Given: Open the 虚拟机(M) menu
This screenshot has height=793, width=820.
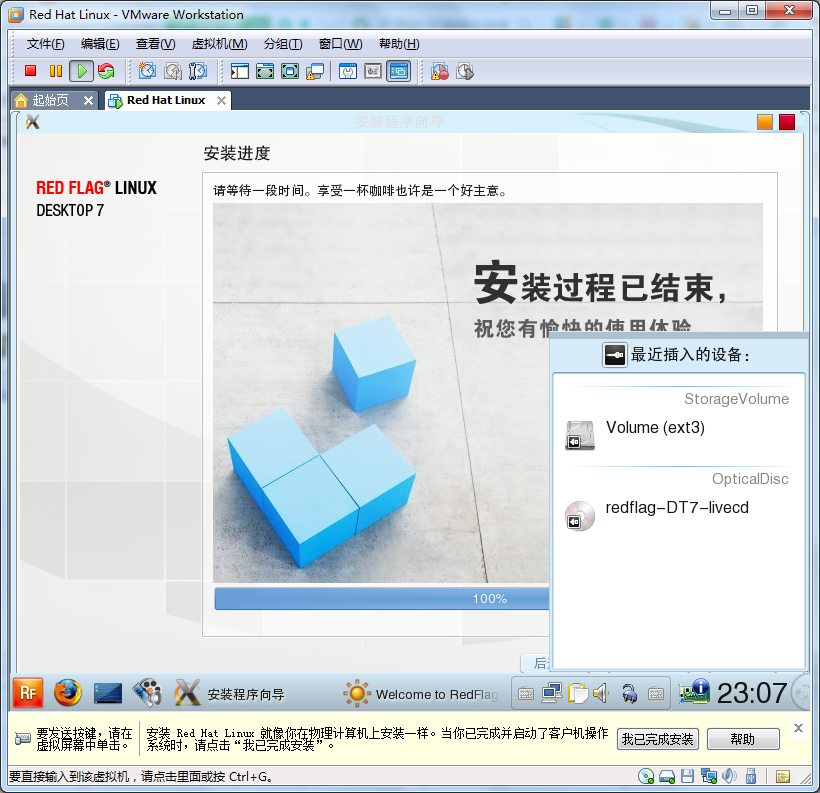Looking at the screenshot, I should [219, 44].
